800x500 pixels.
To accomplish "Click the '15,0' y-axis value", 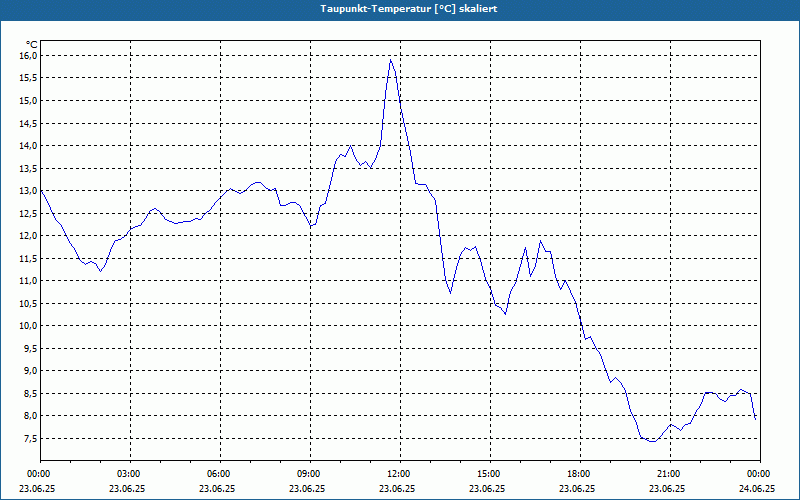I will coord(28,101).
